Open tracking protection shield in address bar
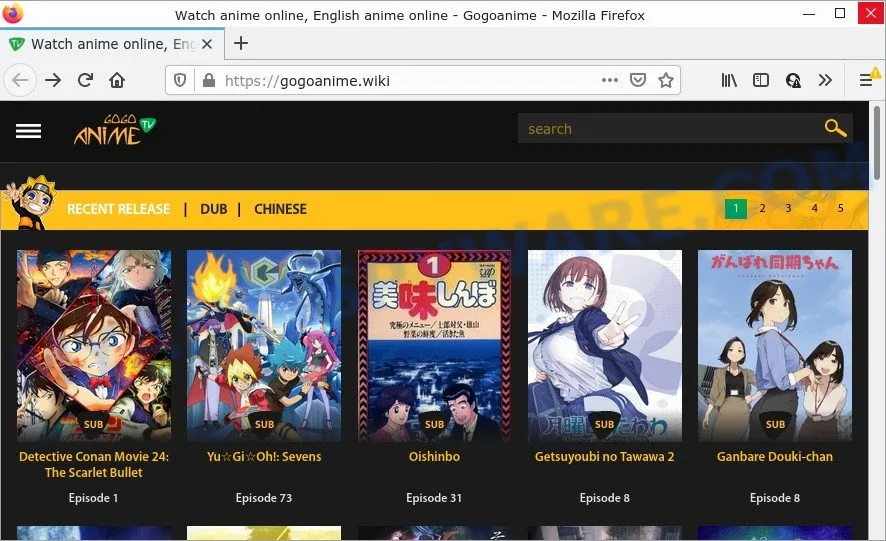 coord(180,81)
